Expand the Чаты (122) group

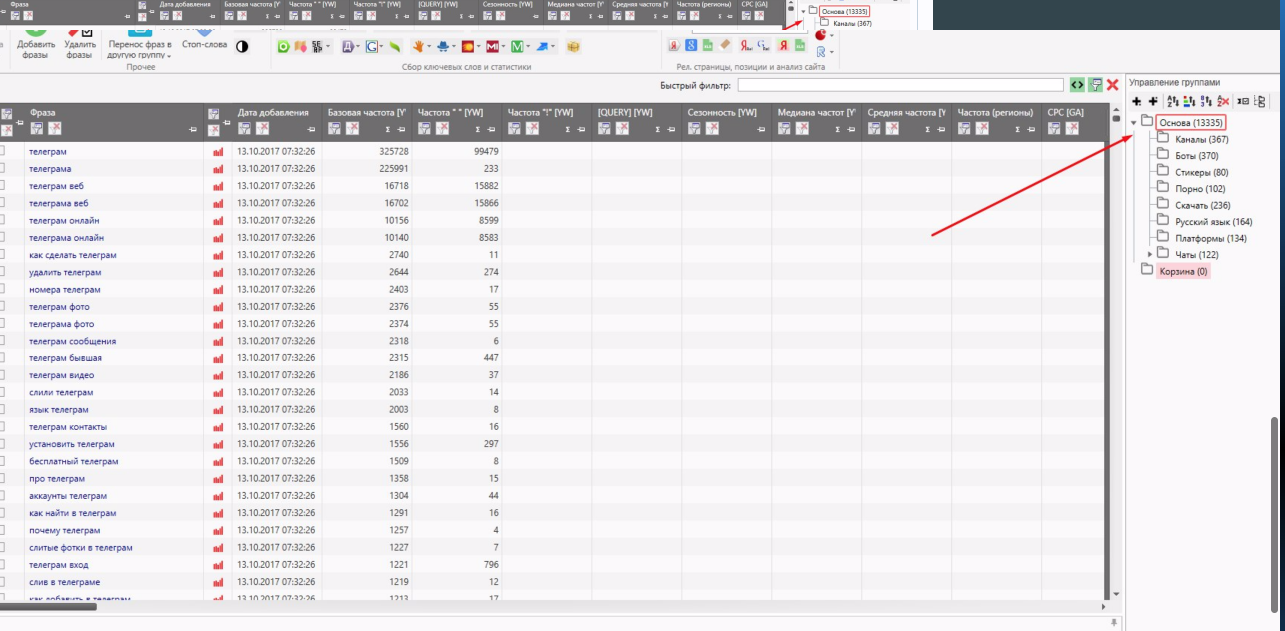click(1150, 254)
